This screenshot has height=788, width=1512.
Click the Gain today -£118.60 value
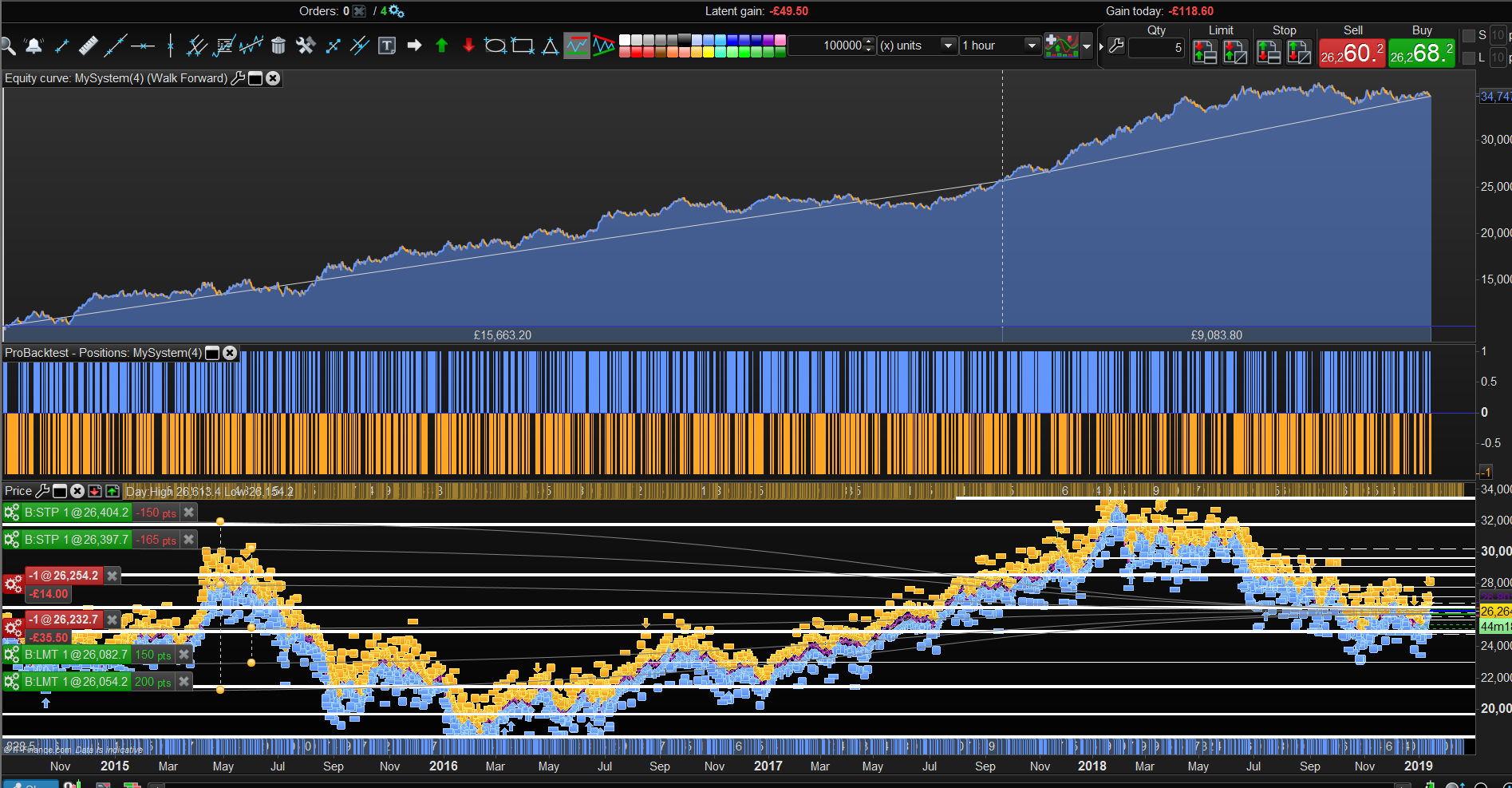[x=1191, y=11]
